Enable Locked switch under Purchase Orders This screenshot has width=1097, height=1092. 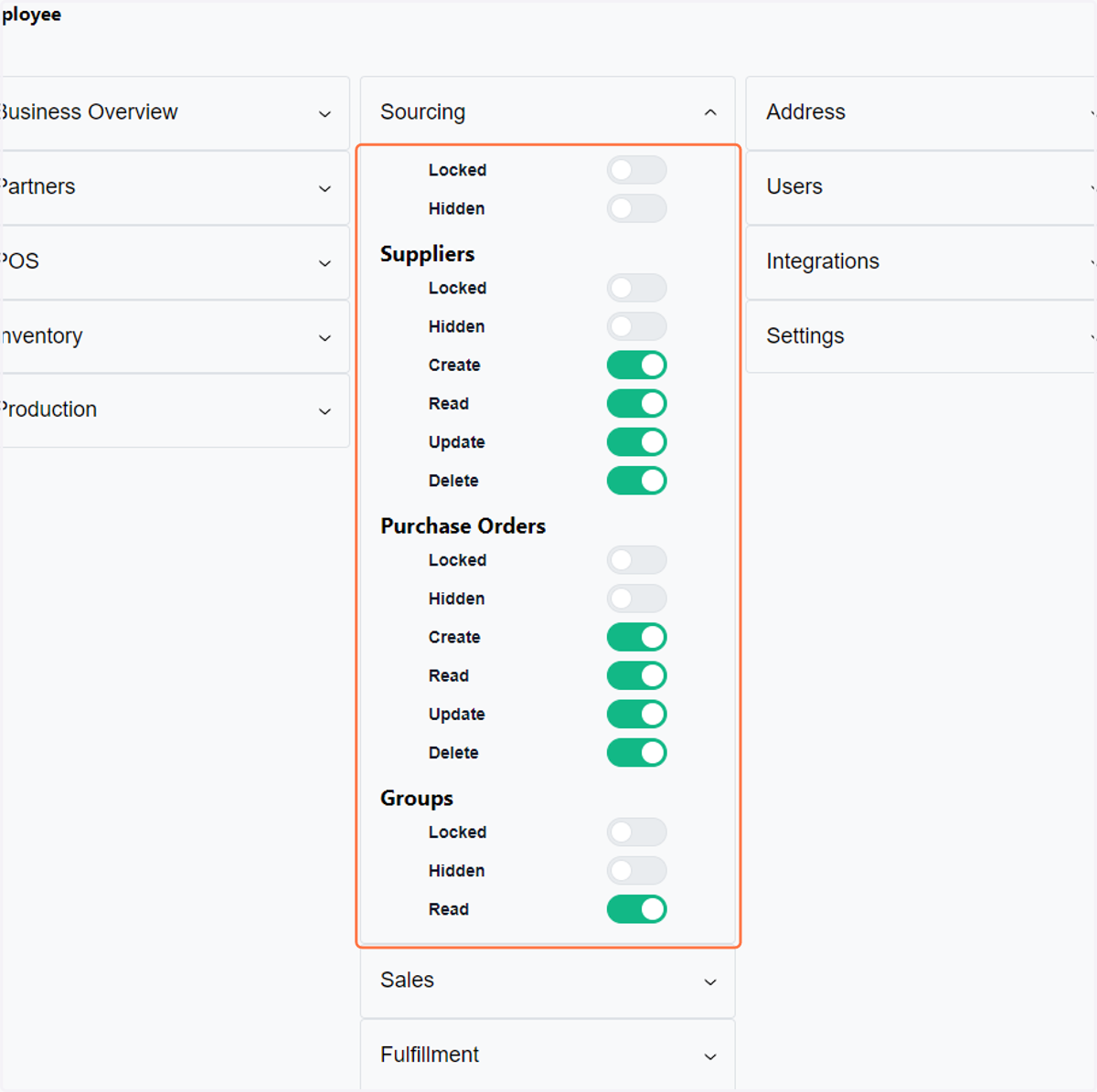pos(637,560)
